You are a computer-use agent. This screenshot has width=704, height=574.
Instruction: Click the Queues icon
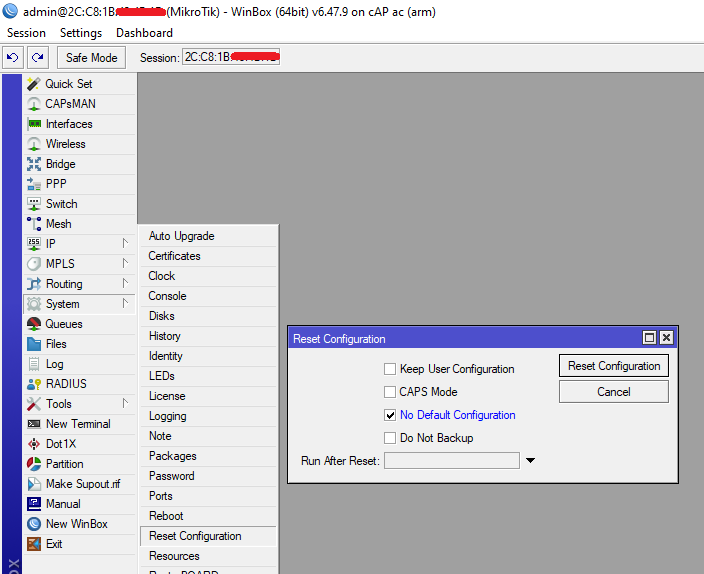pyautogui.click(x=34, y=324)
